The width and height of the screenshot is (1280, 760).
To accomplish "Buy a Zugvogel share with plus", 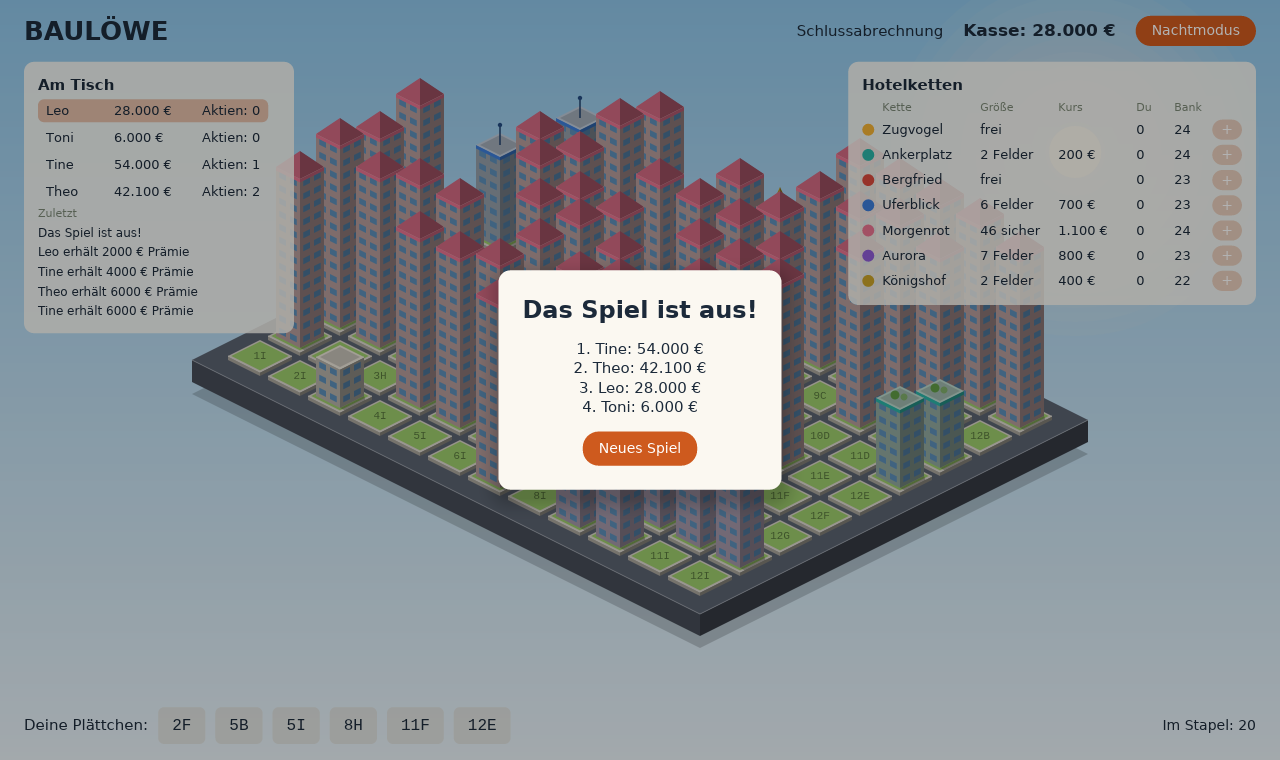I will (x=1227, y=130).
